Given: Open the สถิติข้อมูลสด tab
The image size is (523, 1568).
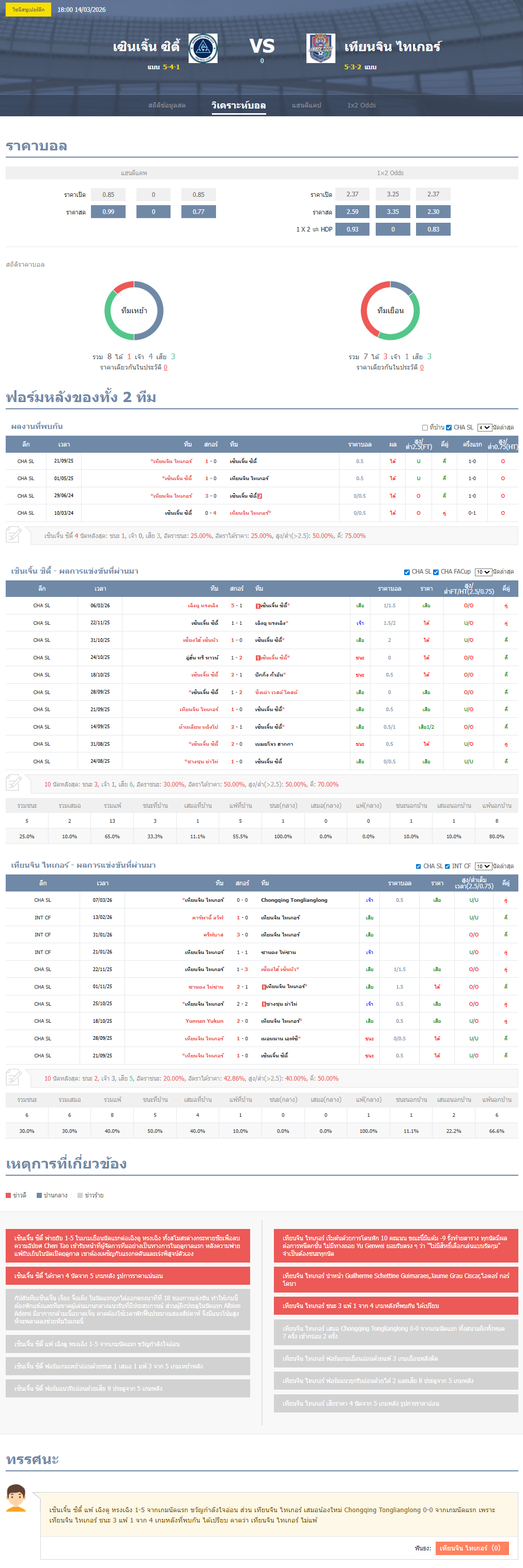Looking at the screenshot, I should 167,105.
